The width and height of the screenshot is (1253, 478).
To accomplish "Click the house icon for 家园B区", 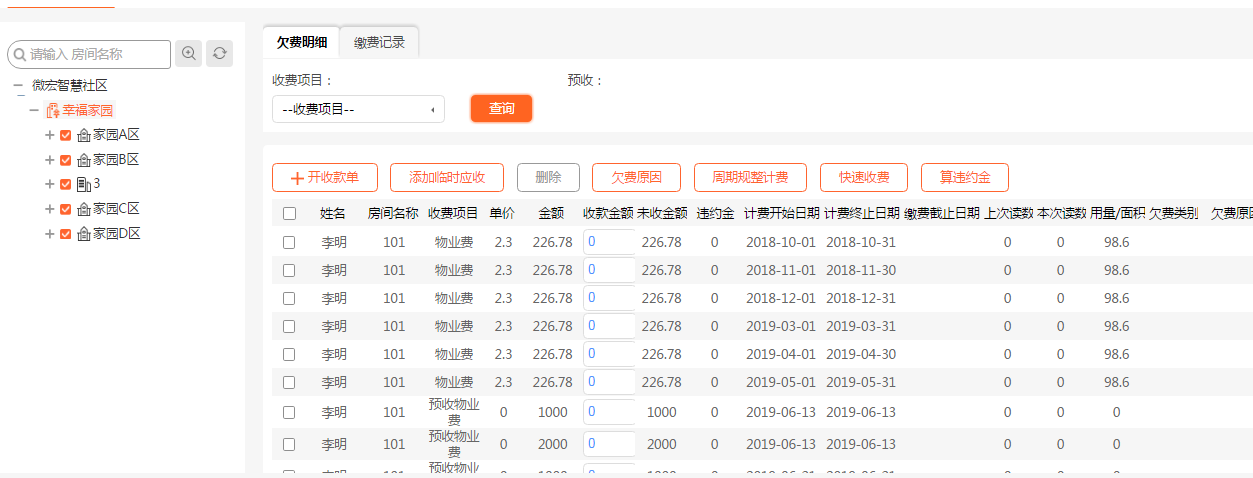I will 84,160.
